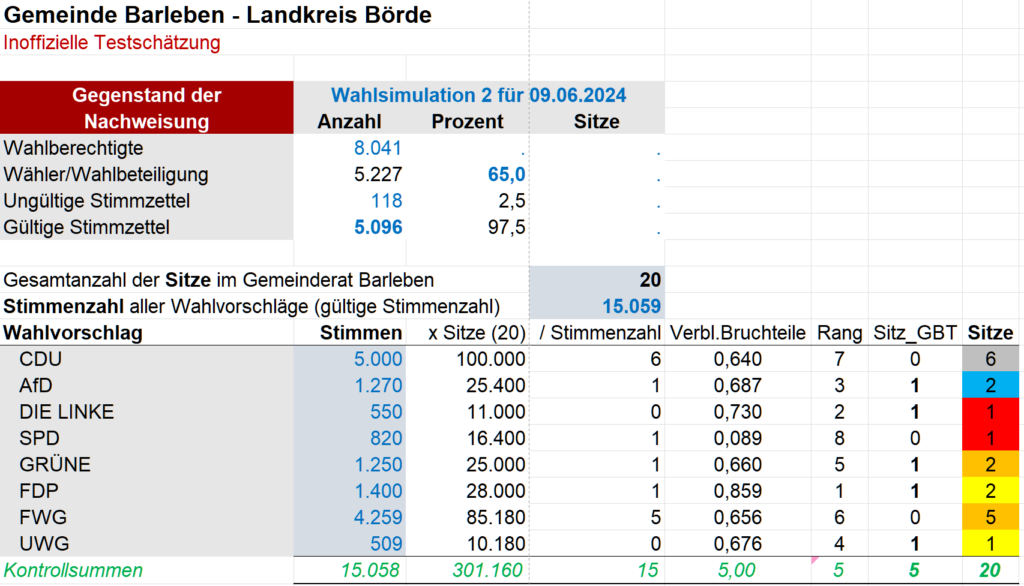
Task: Select the SPD fraction 0,089
Action: point(738,438)
